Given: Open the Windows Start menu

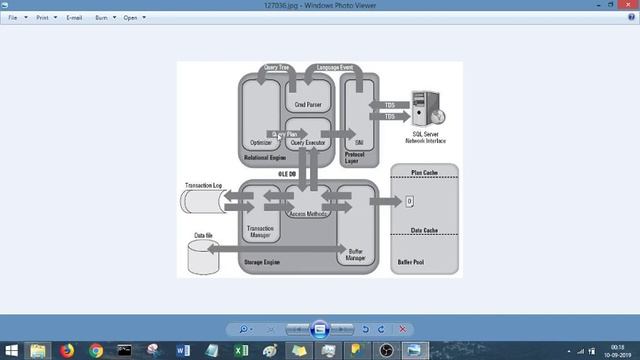Looking at the screenshot, I should tap(11, 351).
